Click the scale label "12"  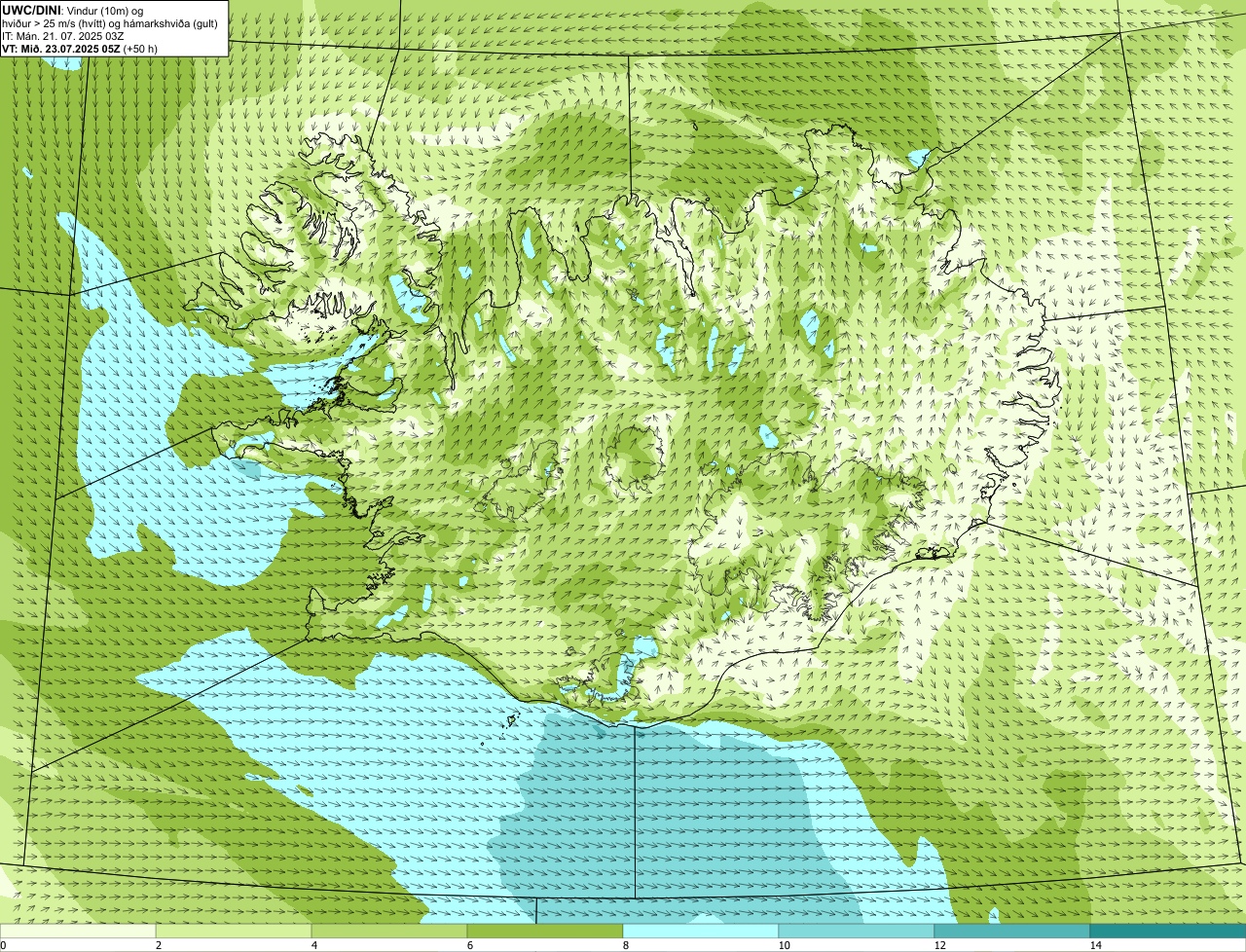click(939, 945)
